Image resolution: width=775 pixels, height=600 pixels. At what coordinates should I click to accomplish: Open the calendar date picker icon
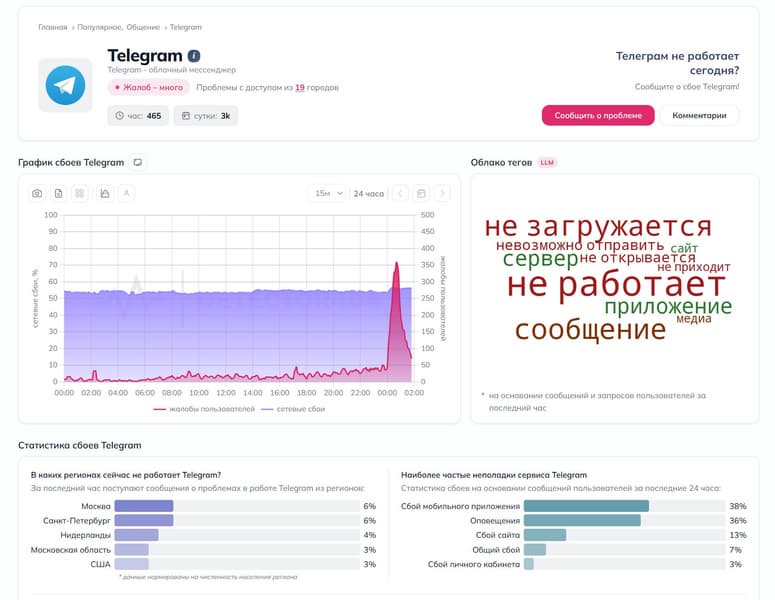(x=421, y=193)
